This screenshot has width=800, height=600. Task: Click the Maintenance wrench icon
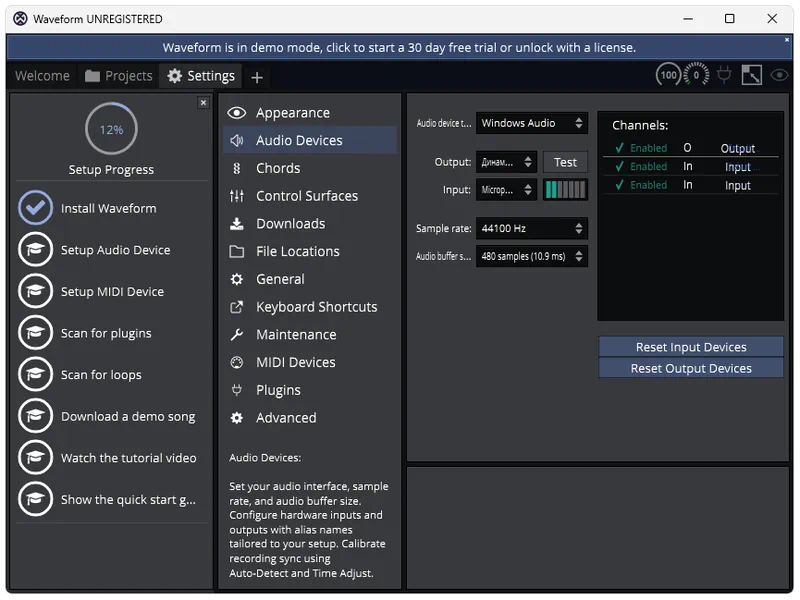[x=236, y=335]
